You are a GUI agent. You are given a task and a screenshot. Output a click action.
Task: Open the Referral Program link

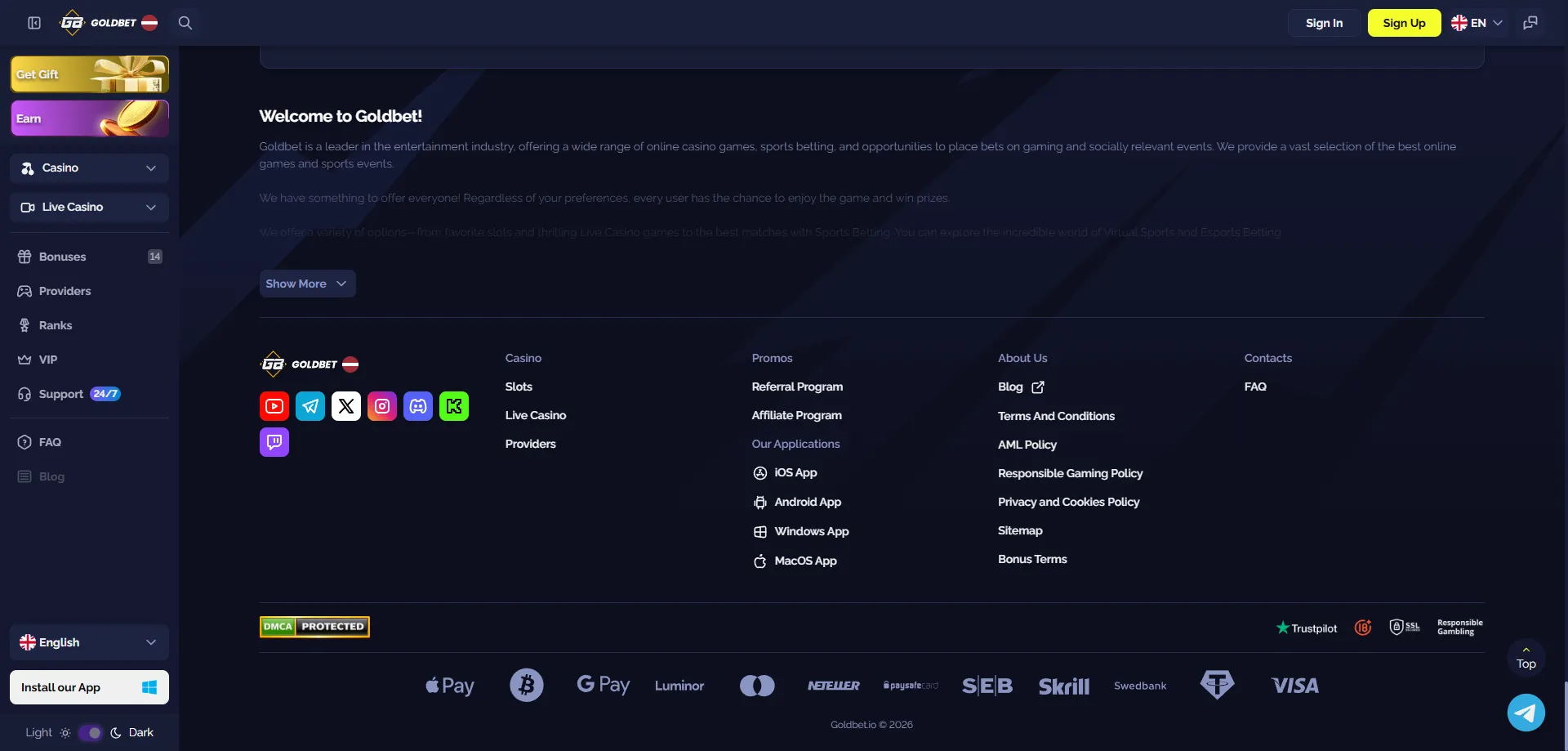(x=797, y=387)
